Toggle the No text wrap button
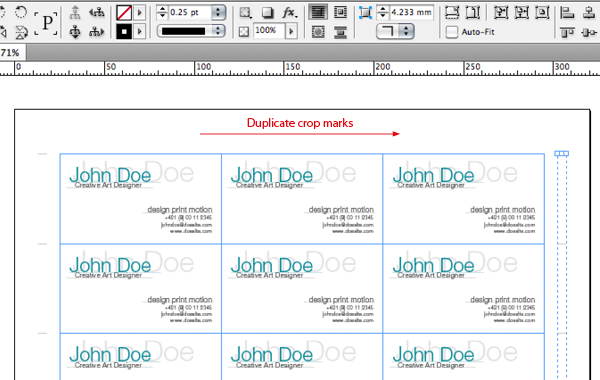The height and width of the screenshot is (380, 600). pyautogui.click(x=318, y=12)
